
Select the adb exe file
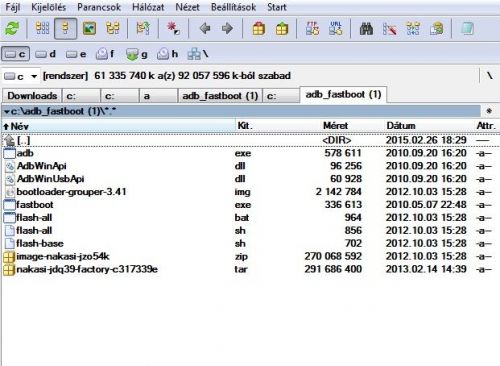(250, 153)
